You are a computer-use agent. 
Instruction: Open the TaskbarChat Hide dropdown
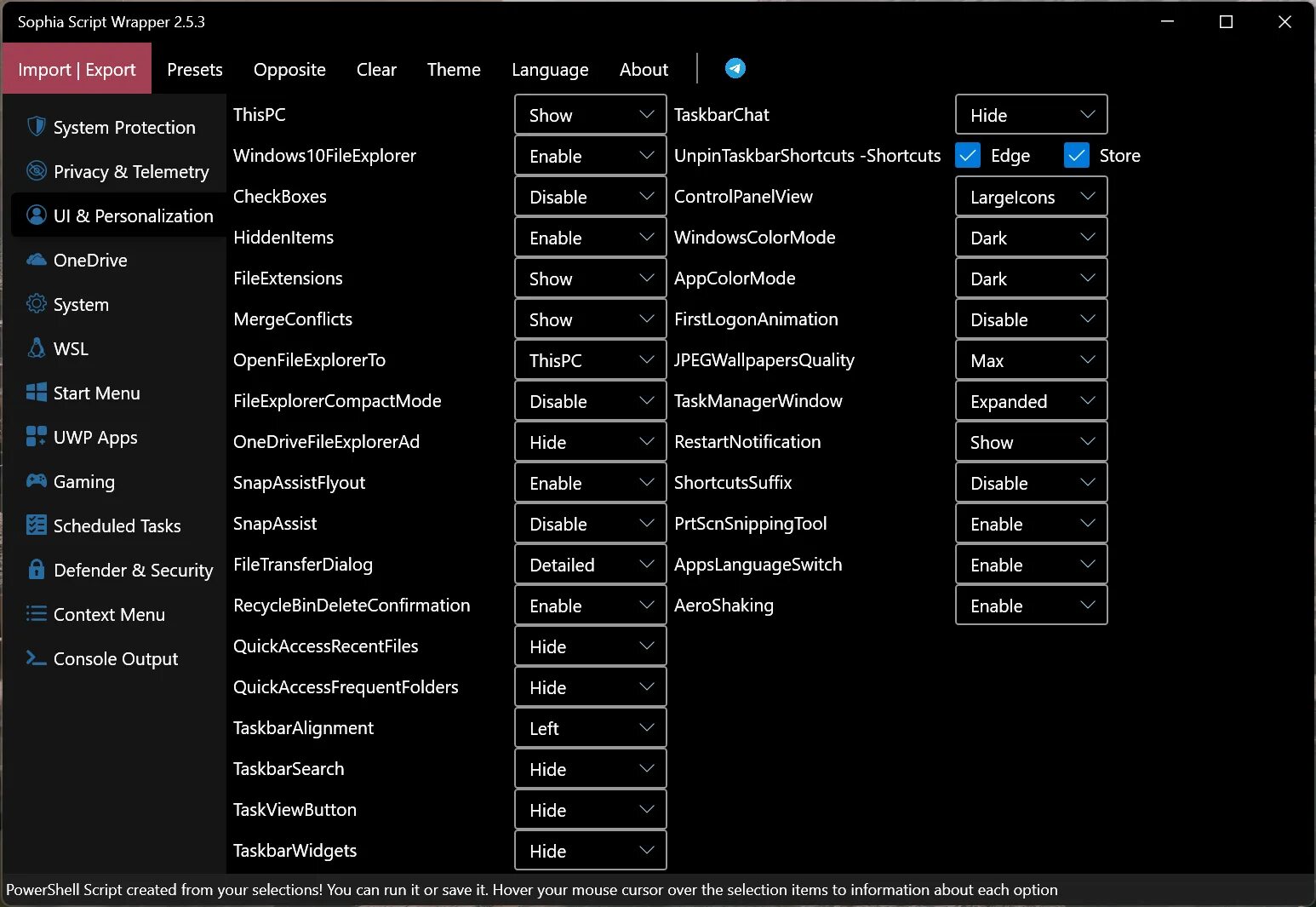[x=1031, y=114]
